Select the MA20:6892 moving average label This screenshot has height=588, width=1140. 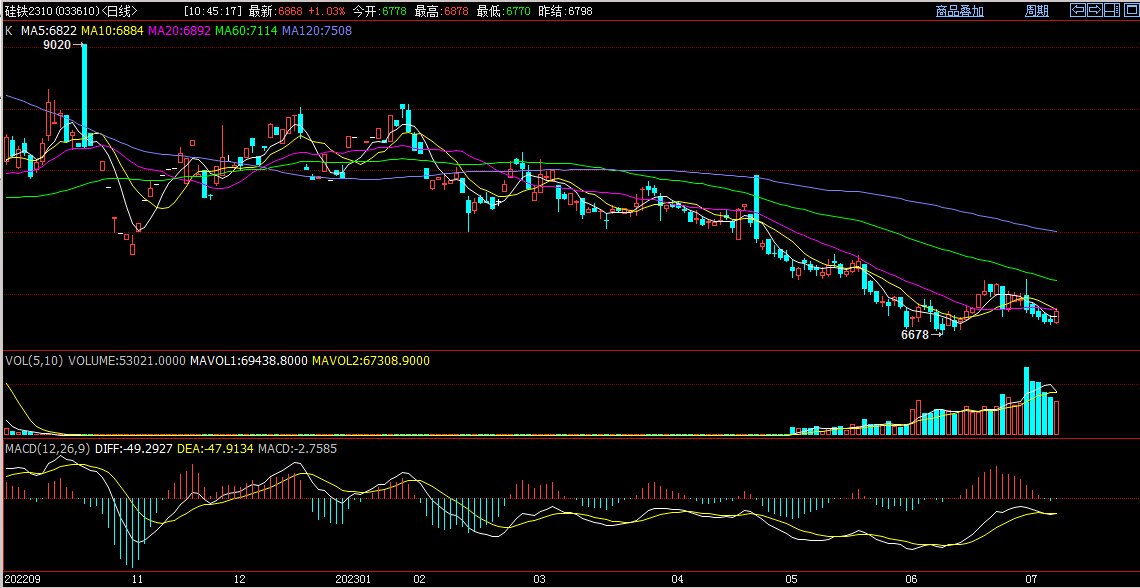click(x=180, y=31)
